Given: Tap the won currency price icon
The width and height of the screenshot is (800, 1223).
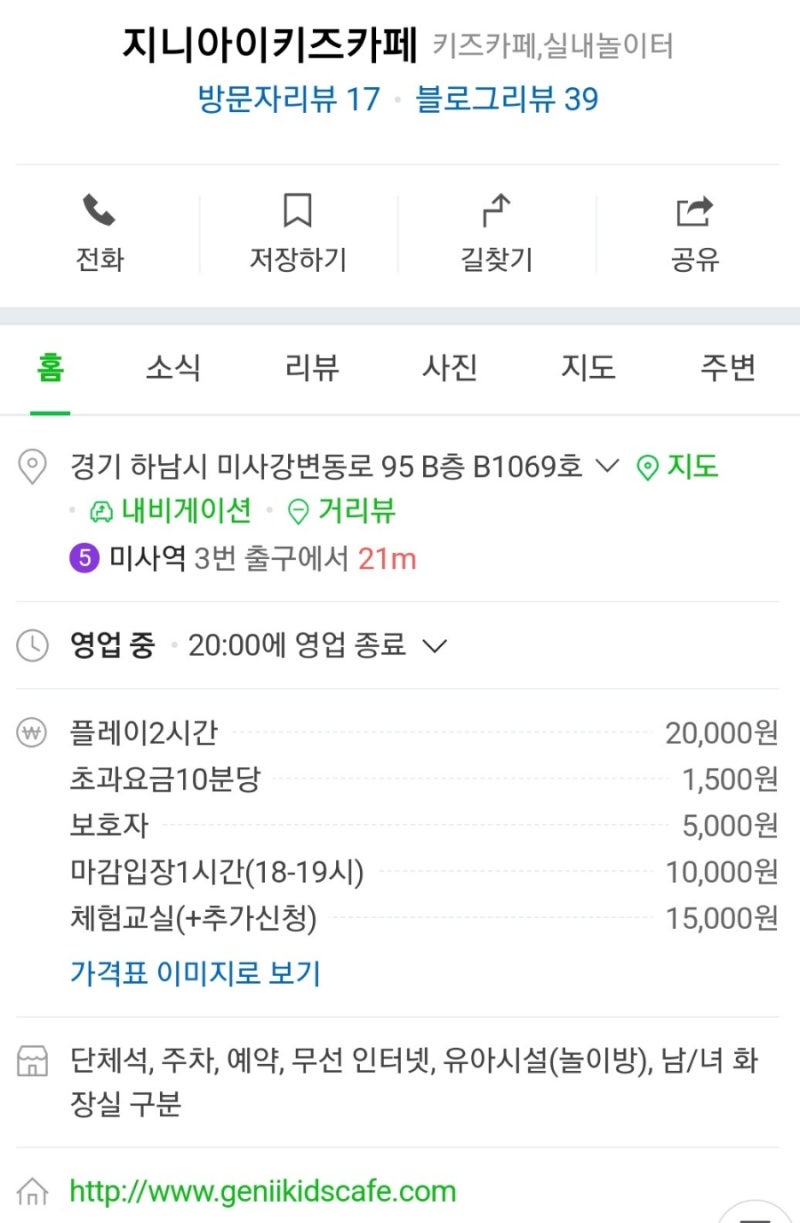Looking at the screenshot, I should pyautogui.click(x=33, y=734).
